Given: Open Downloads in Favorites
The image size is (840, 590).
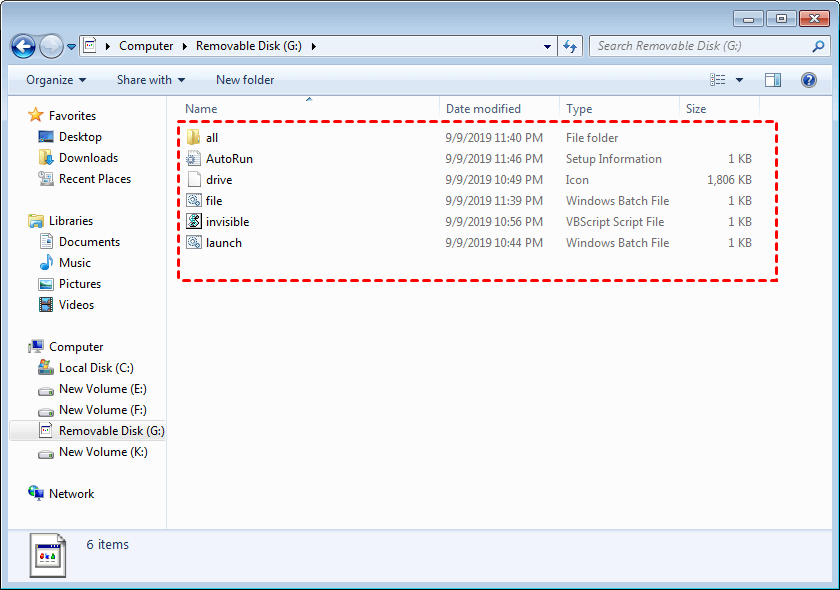Looking at the screenshot, I should coord(88,158).
